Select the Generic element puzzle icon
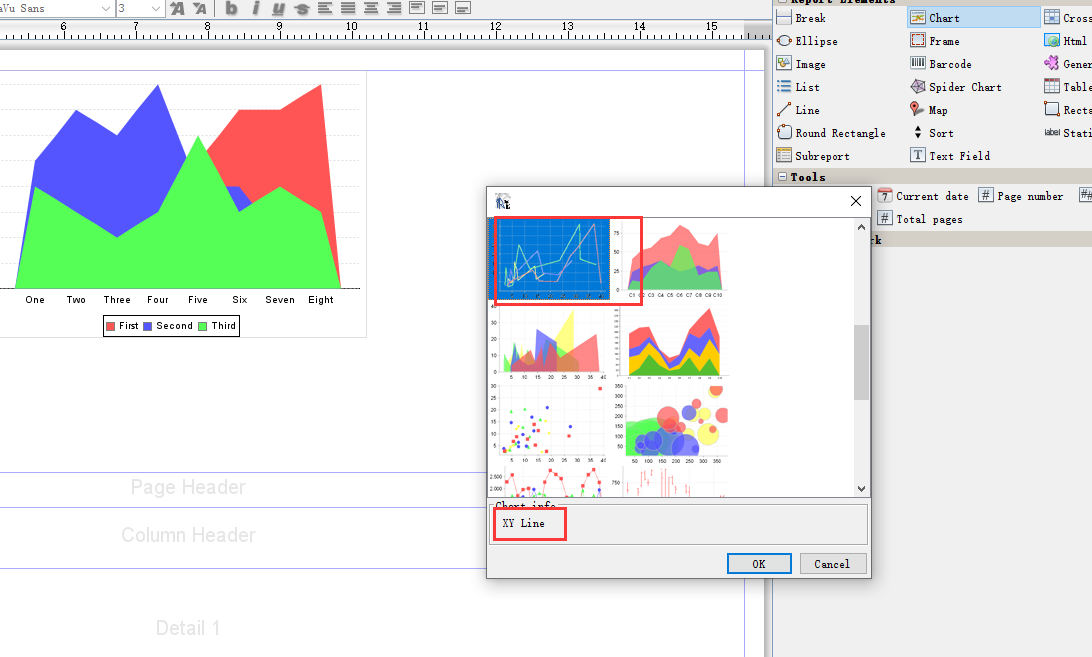 point(1052,64)
